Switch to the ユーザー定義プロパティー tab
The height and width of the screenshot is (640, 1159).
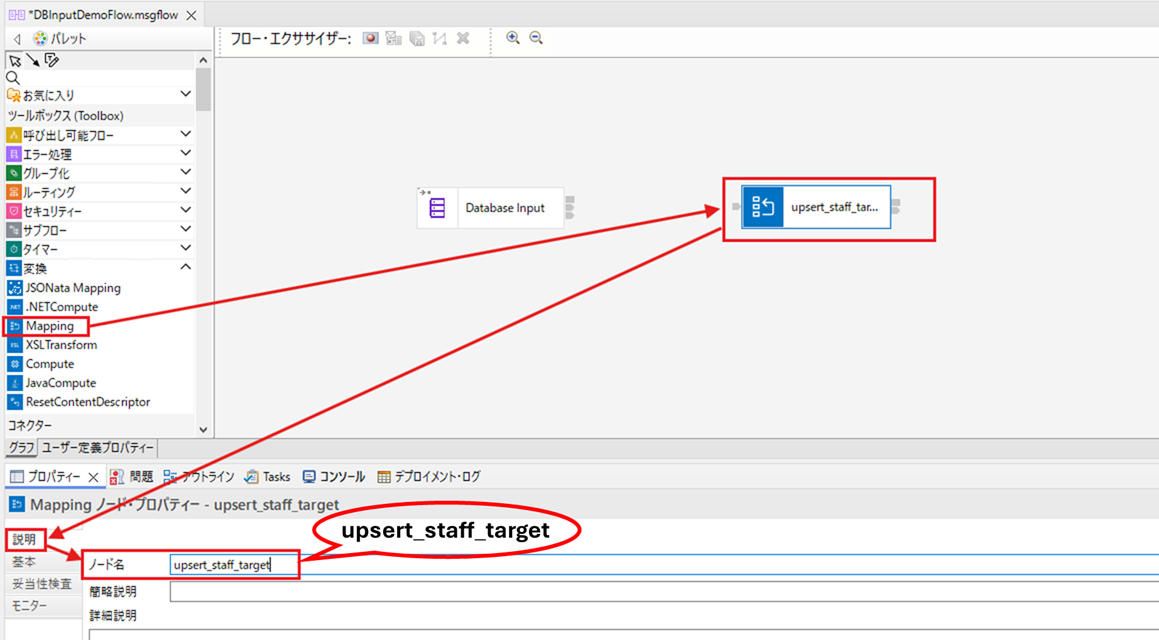(x=97, y=448)
